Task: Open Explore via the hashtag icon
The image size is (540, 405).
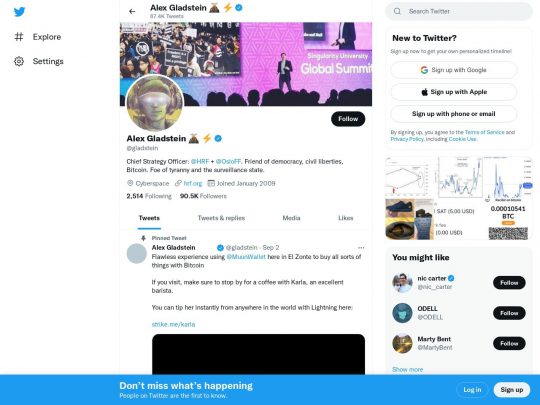Action: tap(19, 37)
